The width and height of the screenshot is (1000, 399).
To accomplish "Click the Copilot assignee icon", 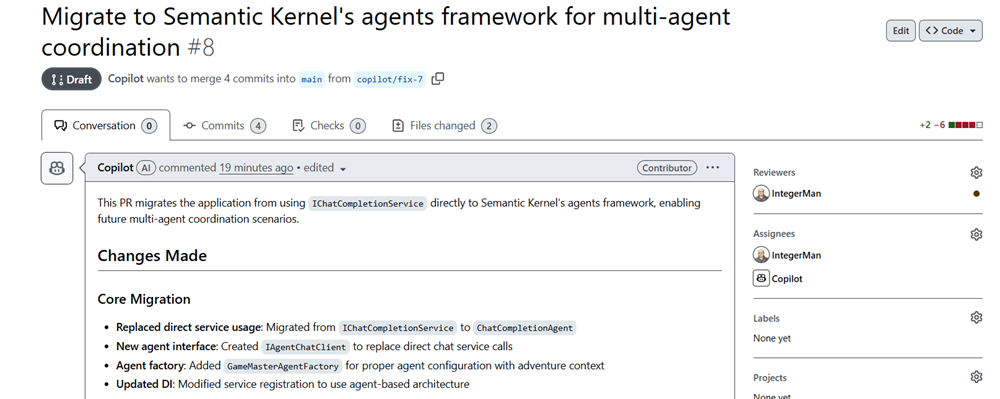I will [x=761, y=279].
